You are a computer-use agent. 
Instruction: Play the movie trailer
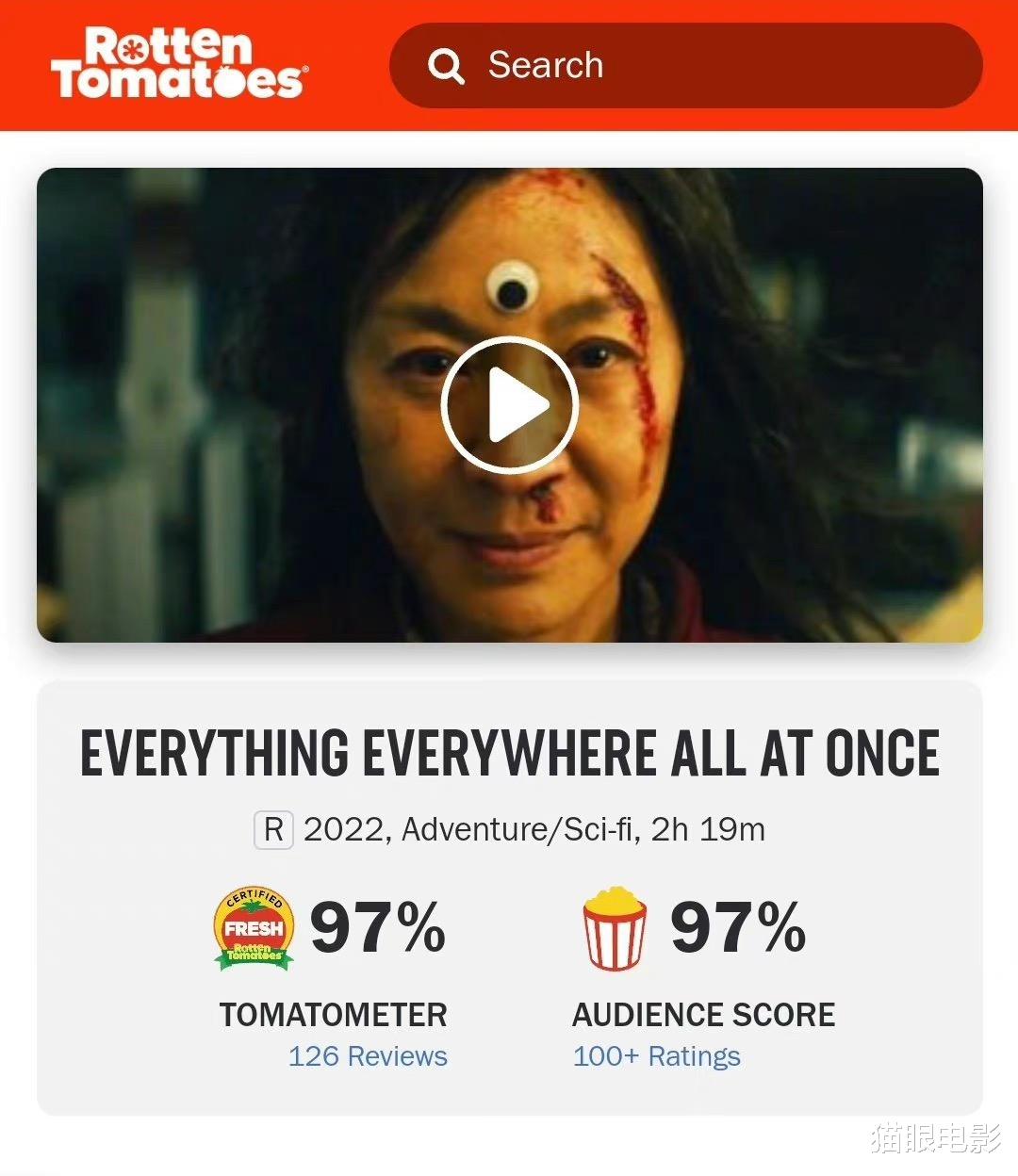pyautogui.click(x=509, y=405)
